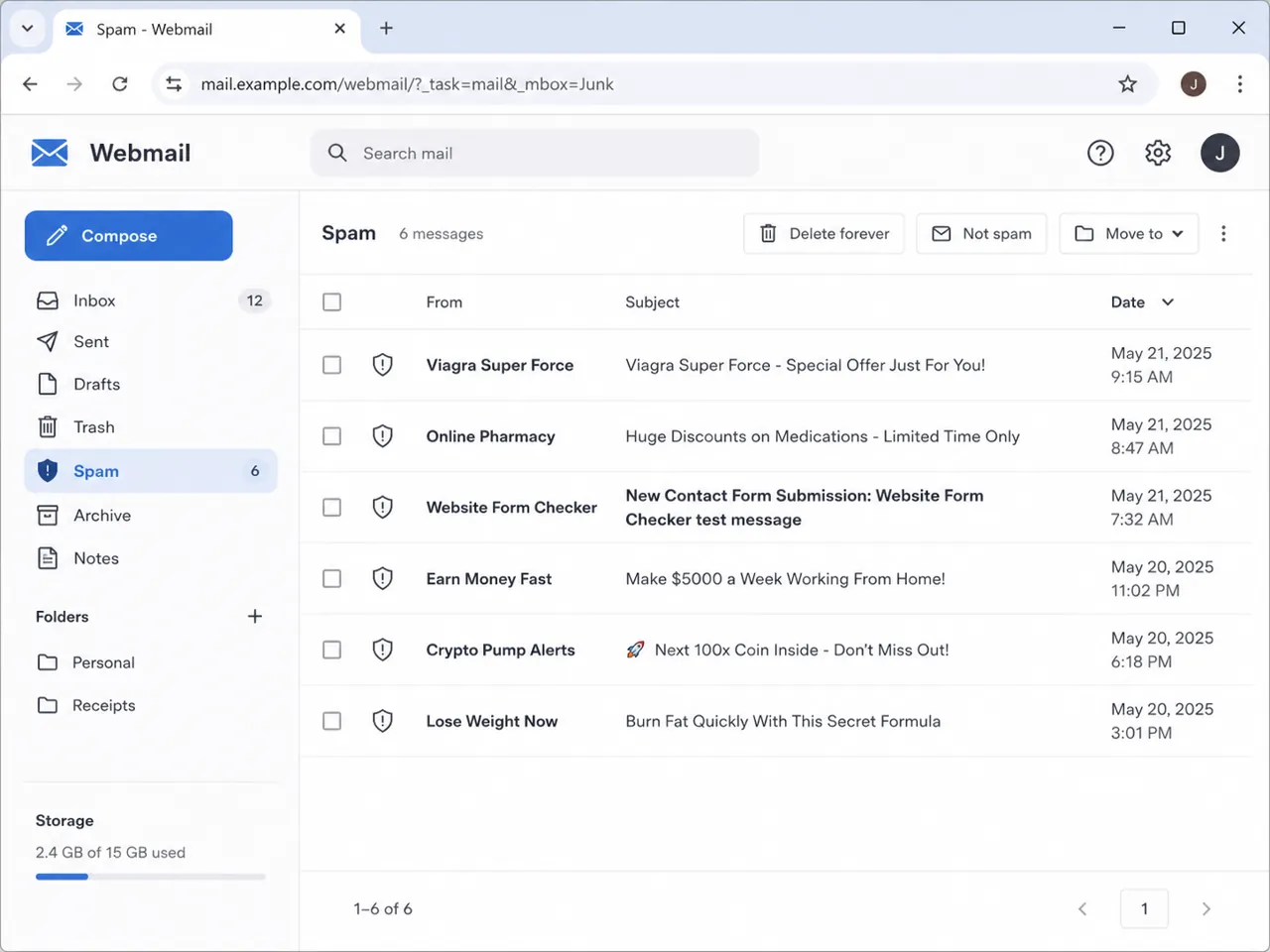Click the search magnifier icon

(337, 153)
